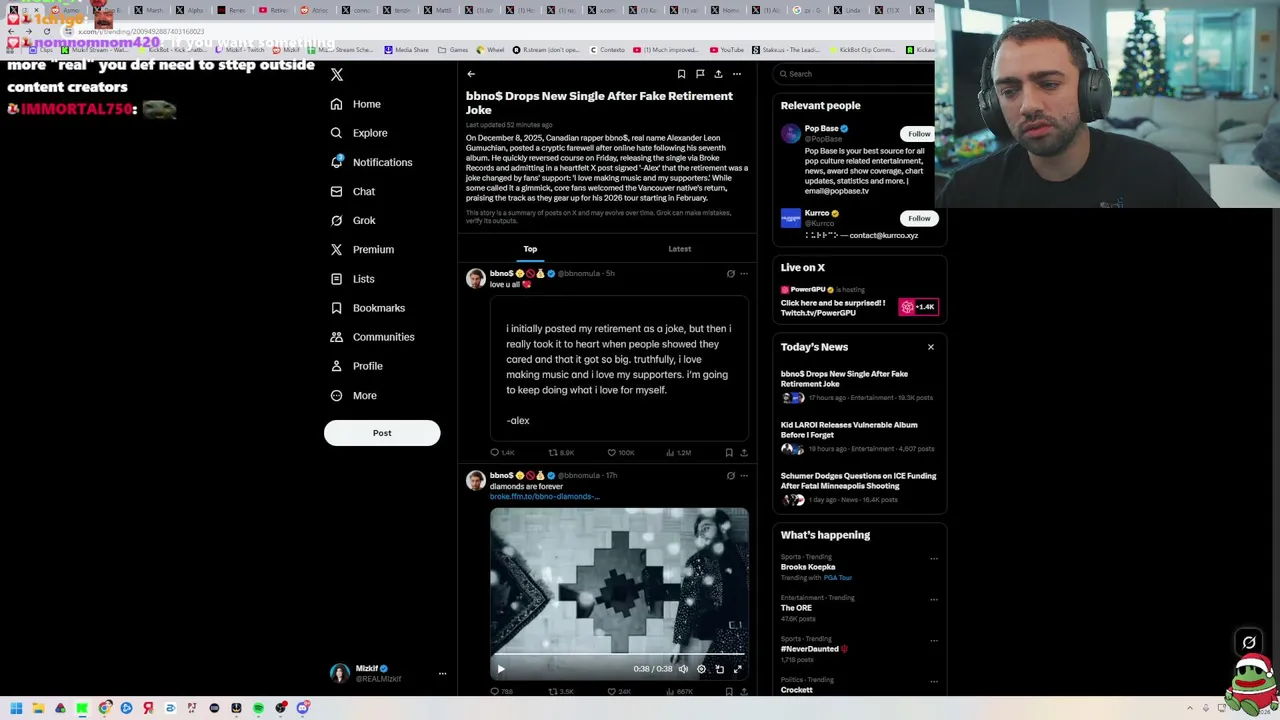Click the X logo above the sidebar
The width and height of the screenshot is (1280, 720).
337,75
